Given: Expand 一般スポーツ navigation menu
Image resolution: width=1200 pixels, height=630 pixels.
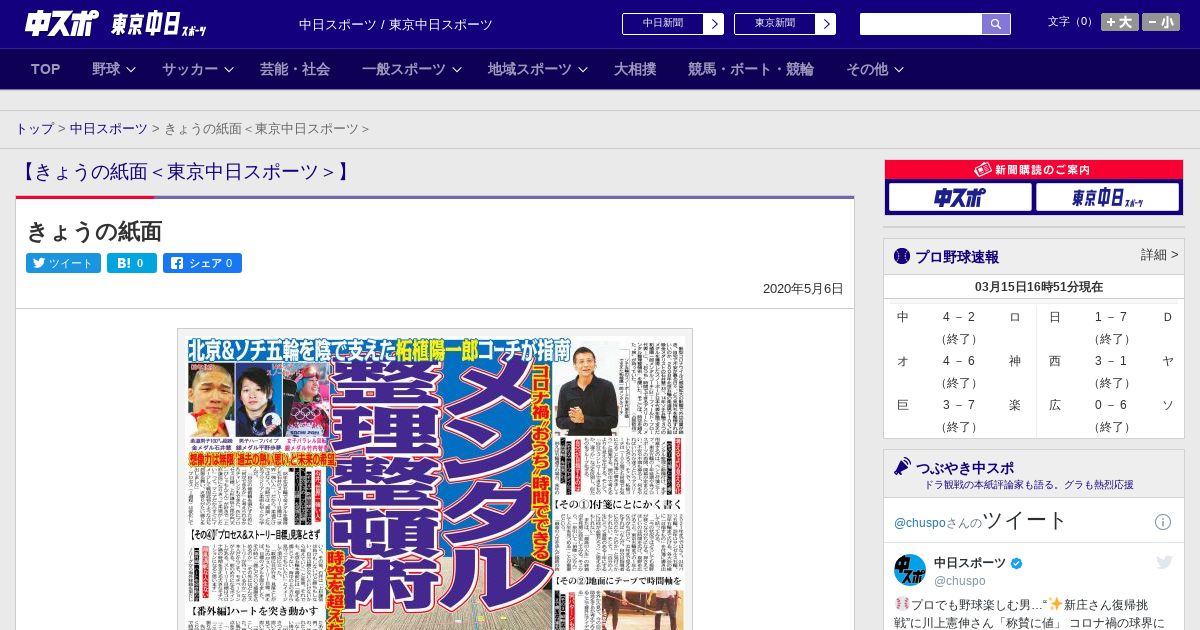Looking at the screenshot, I should coord(412,69).
